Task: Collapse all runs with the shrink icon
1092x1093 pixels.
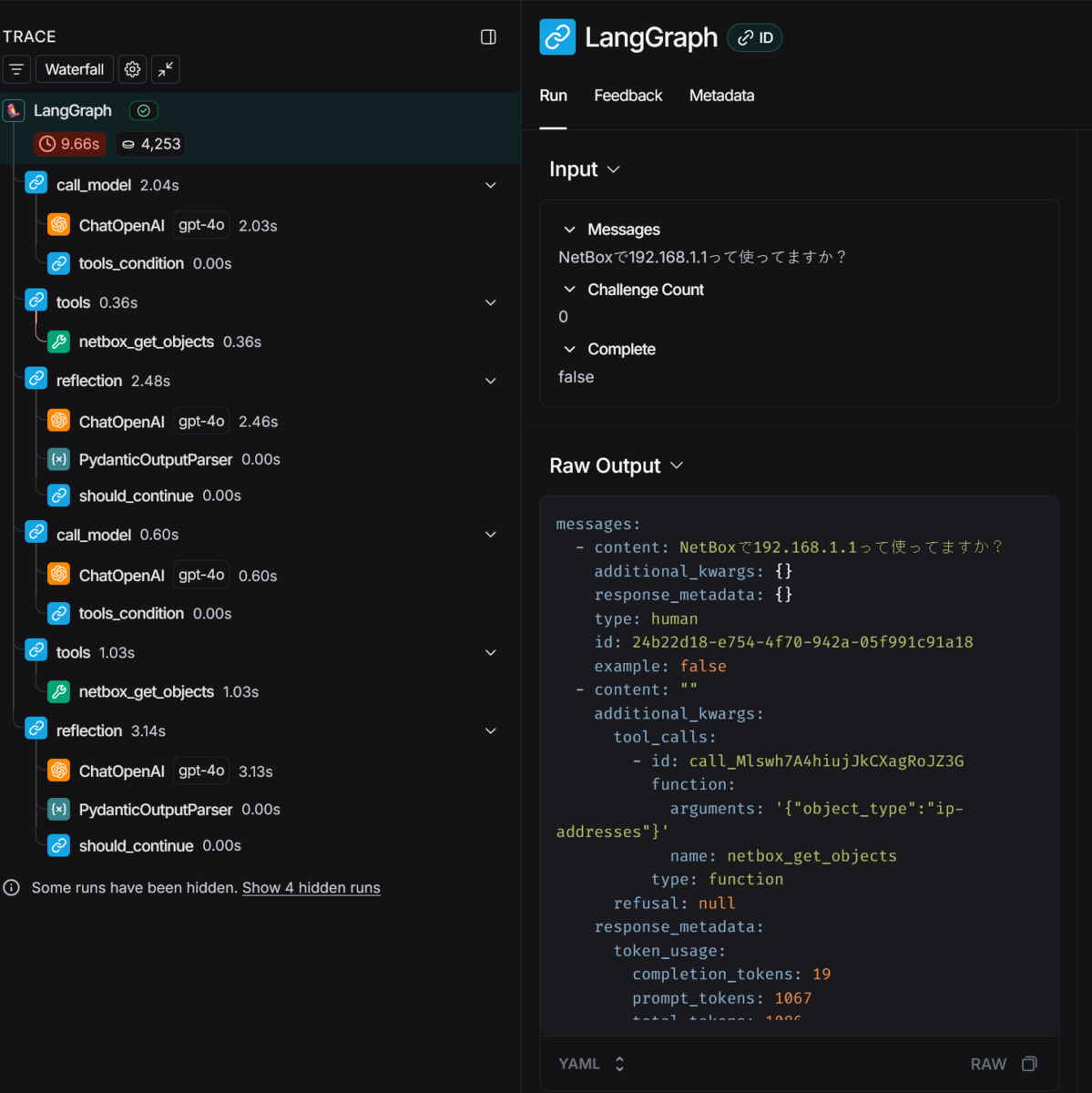Action: (166, 69)
